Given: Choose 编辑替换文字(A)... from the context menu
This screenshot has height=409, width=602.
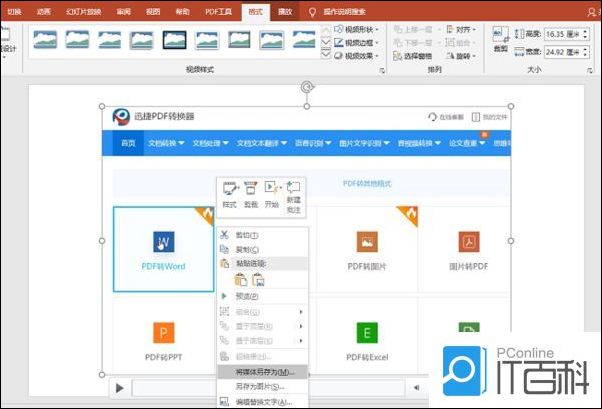Looking at the screenshot, I should [x=263, y=402].
